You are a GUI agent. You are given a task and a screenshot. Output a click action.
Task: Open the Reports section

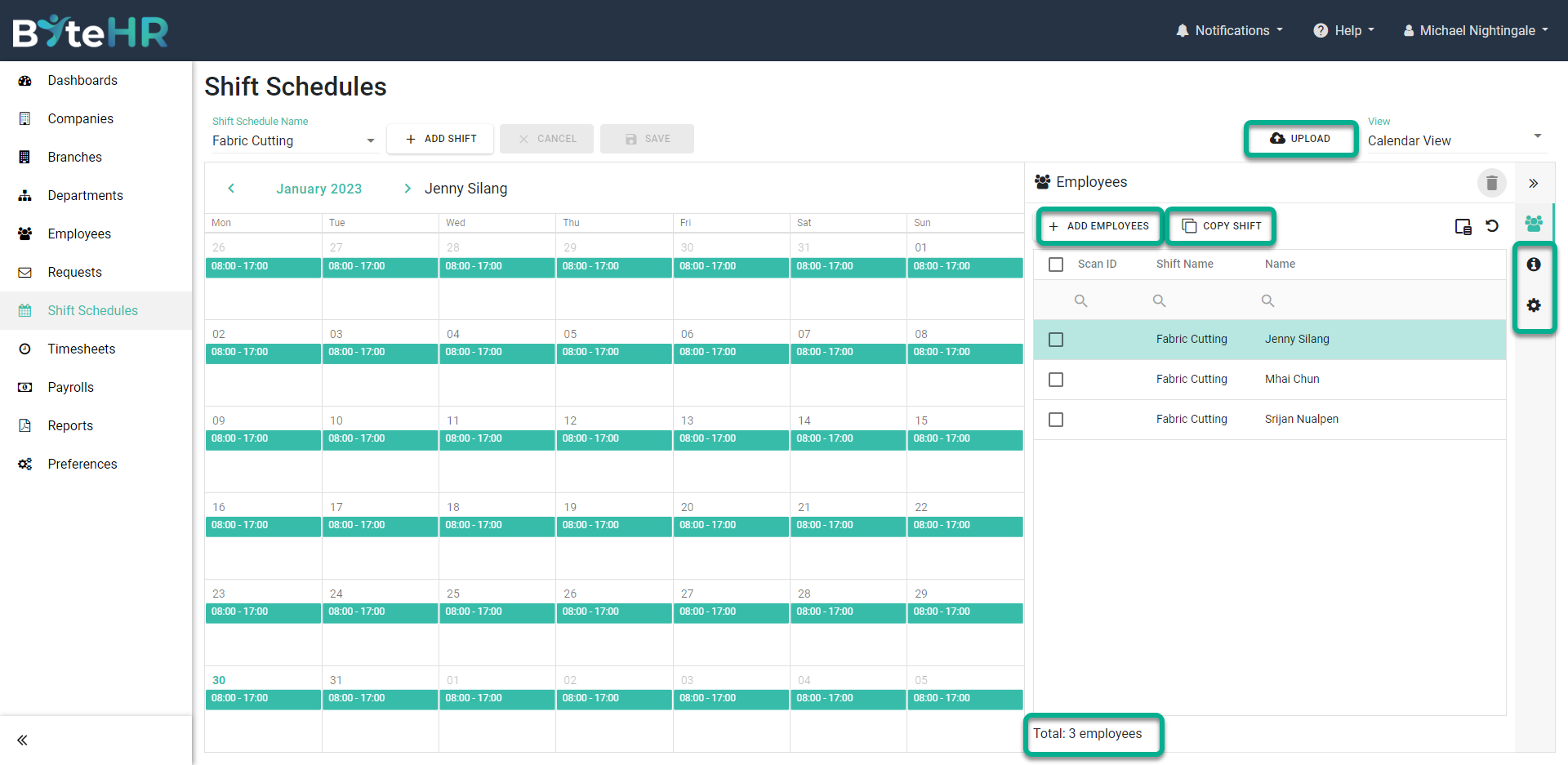coord(70,426)
